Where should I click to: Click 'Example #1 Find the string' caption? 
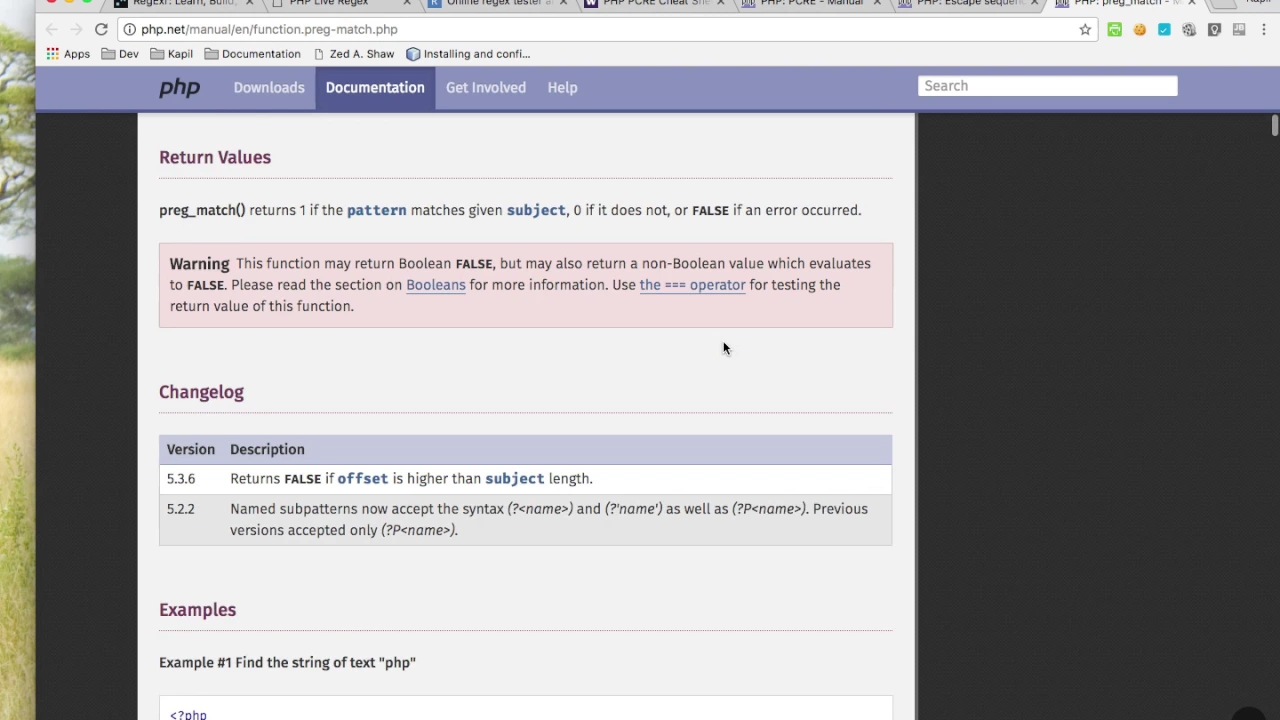287,663
